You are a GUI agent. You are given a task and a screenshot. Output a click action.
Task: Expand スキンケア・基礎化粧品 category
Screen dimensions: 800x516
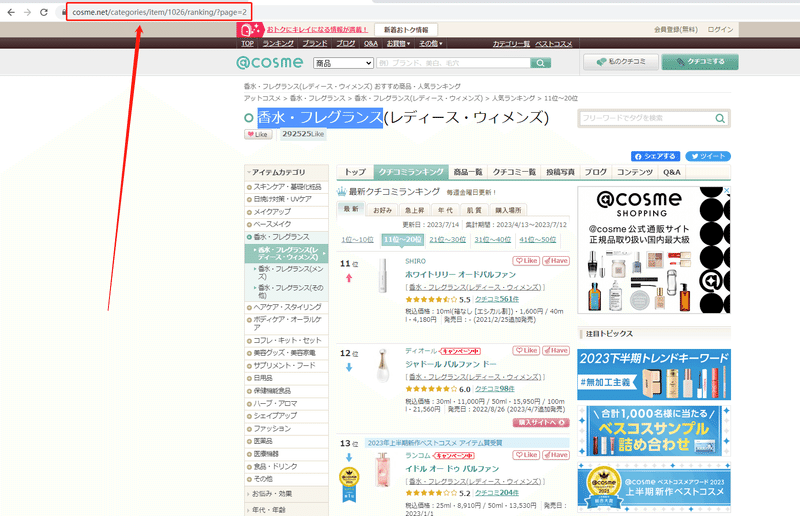tap(286, 187)
